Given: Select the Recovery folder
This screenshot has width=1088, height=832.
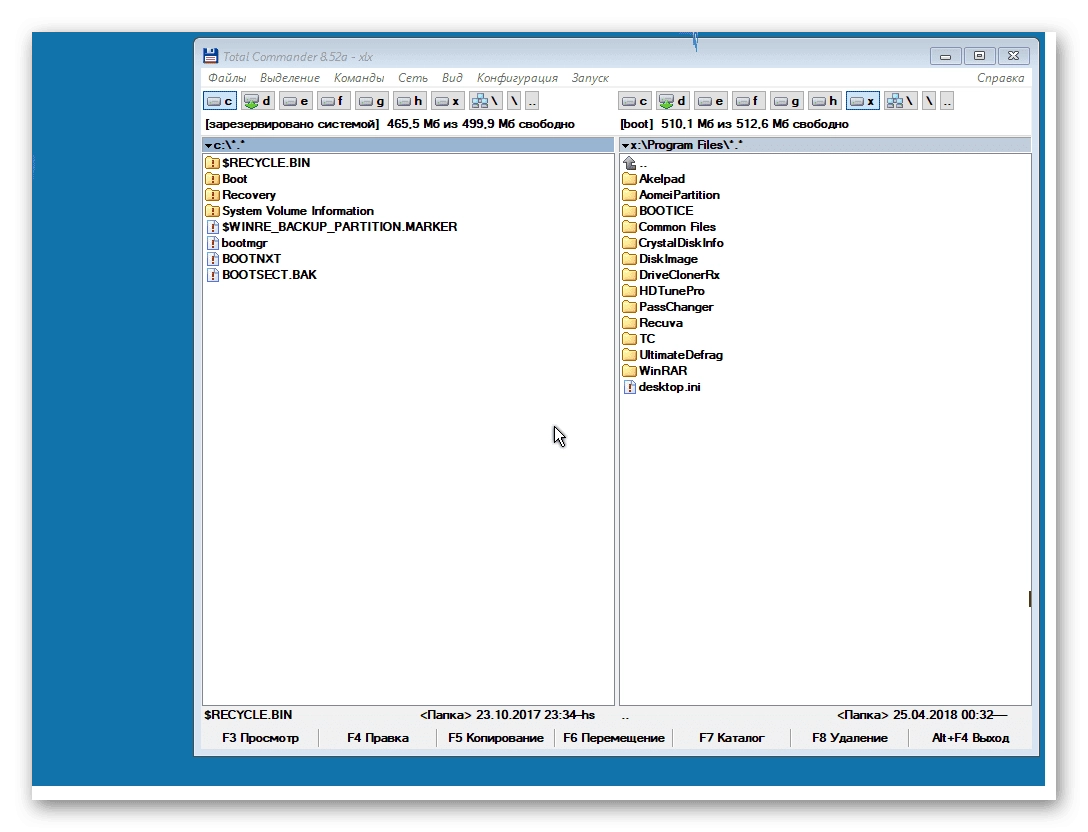Looking at the screenshot, I should point(241,195).
